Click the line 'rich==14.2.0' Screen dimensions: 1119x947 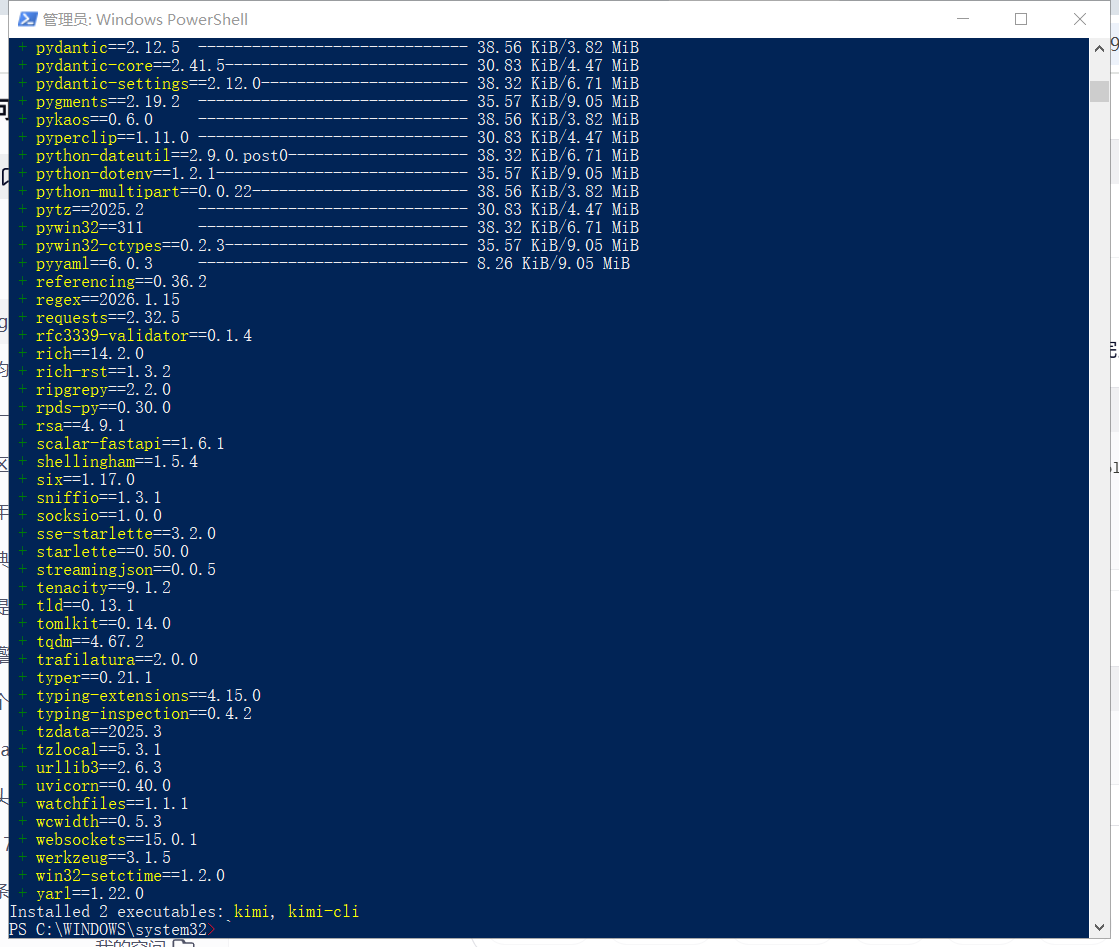point(90,353)
